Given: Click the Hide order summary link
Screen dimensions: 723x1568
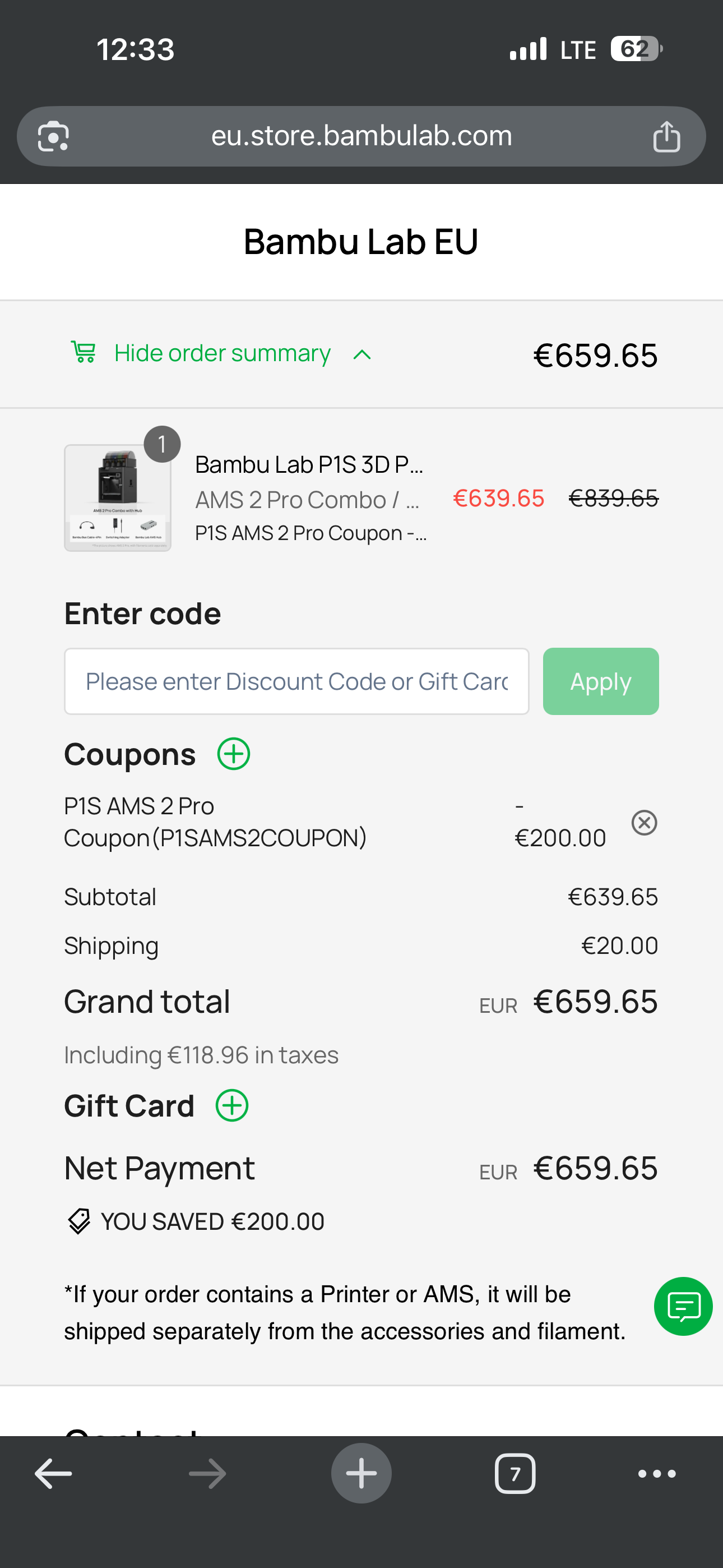Looking at the screenshot, I should (x=222, y=353).
